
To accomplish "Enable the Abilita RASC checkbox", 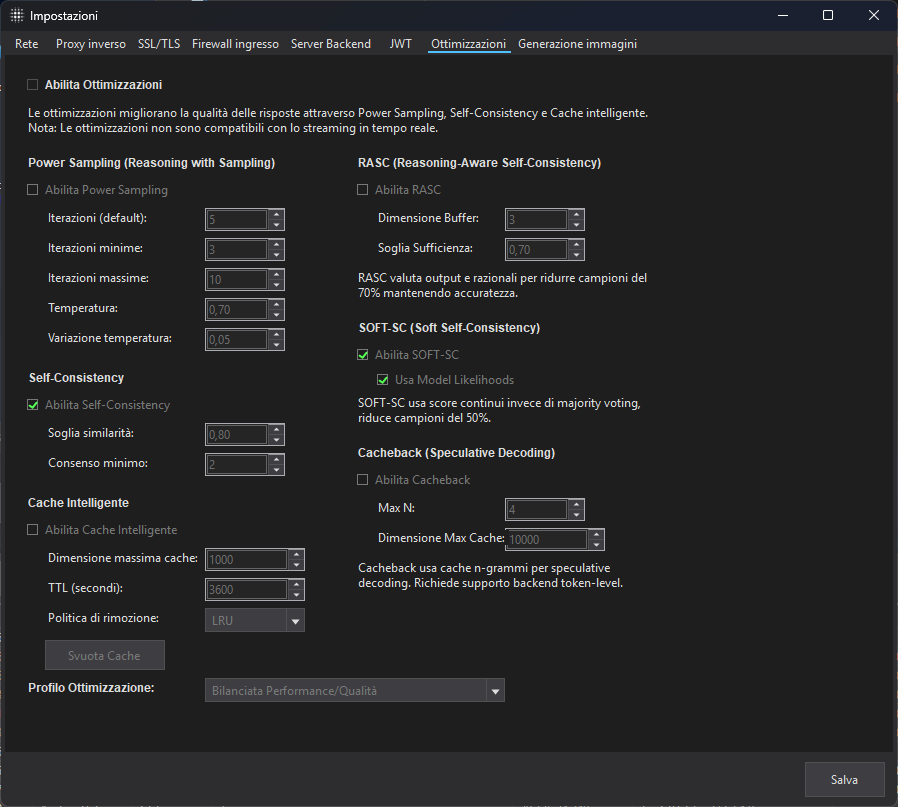I will [x=363, y=190].
